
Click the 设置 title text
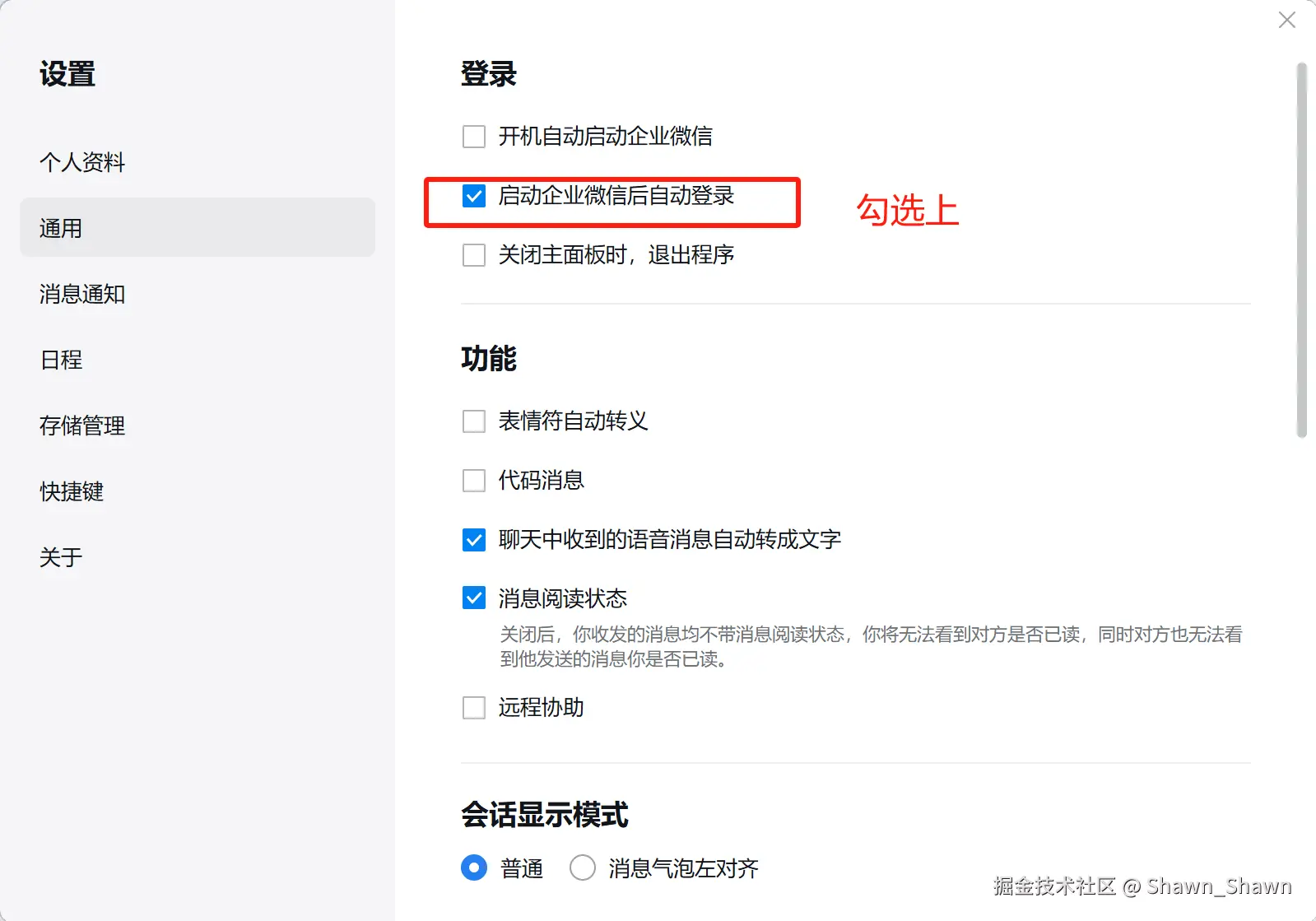(67, 74)
